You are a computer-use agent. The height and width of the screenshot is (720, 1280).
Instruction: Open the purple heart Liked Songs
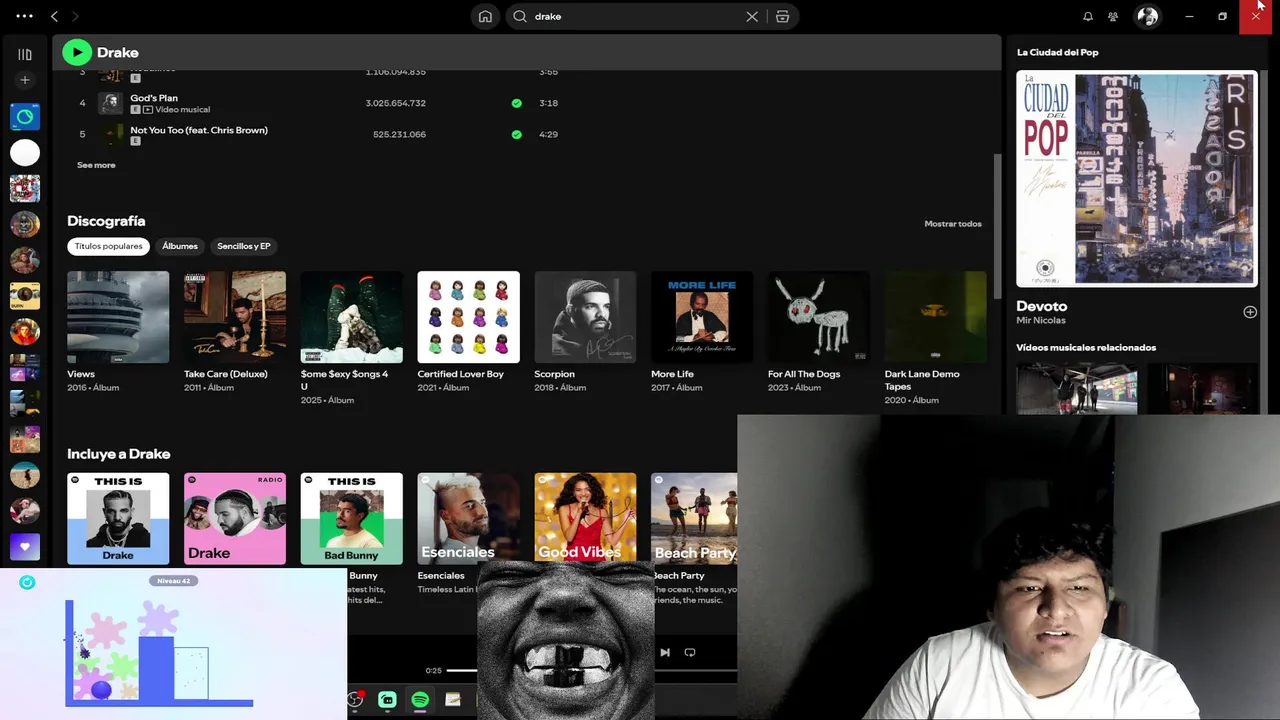[x=25, y=547]
